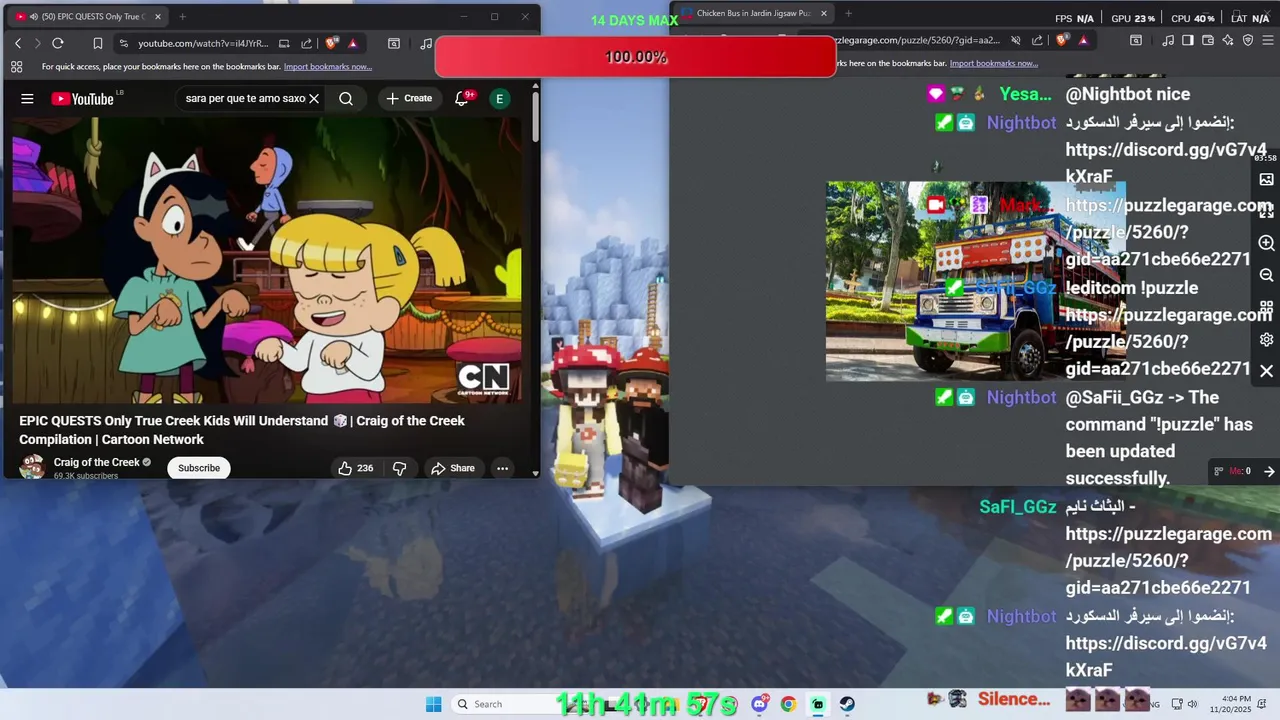This screenshot has height=720, width=1280.
Task: Open the apps grid icon on bookmarks bar
Action: [16, 67]
